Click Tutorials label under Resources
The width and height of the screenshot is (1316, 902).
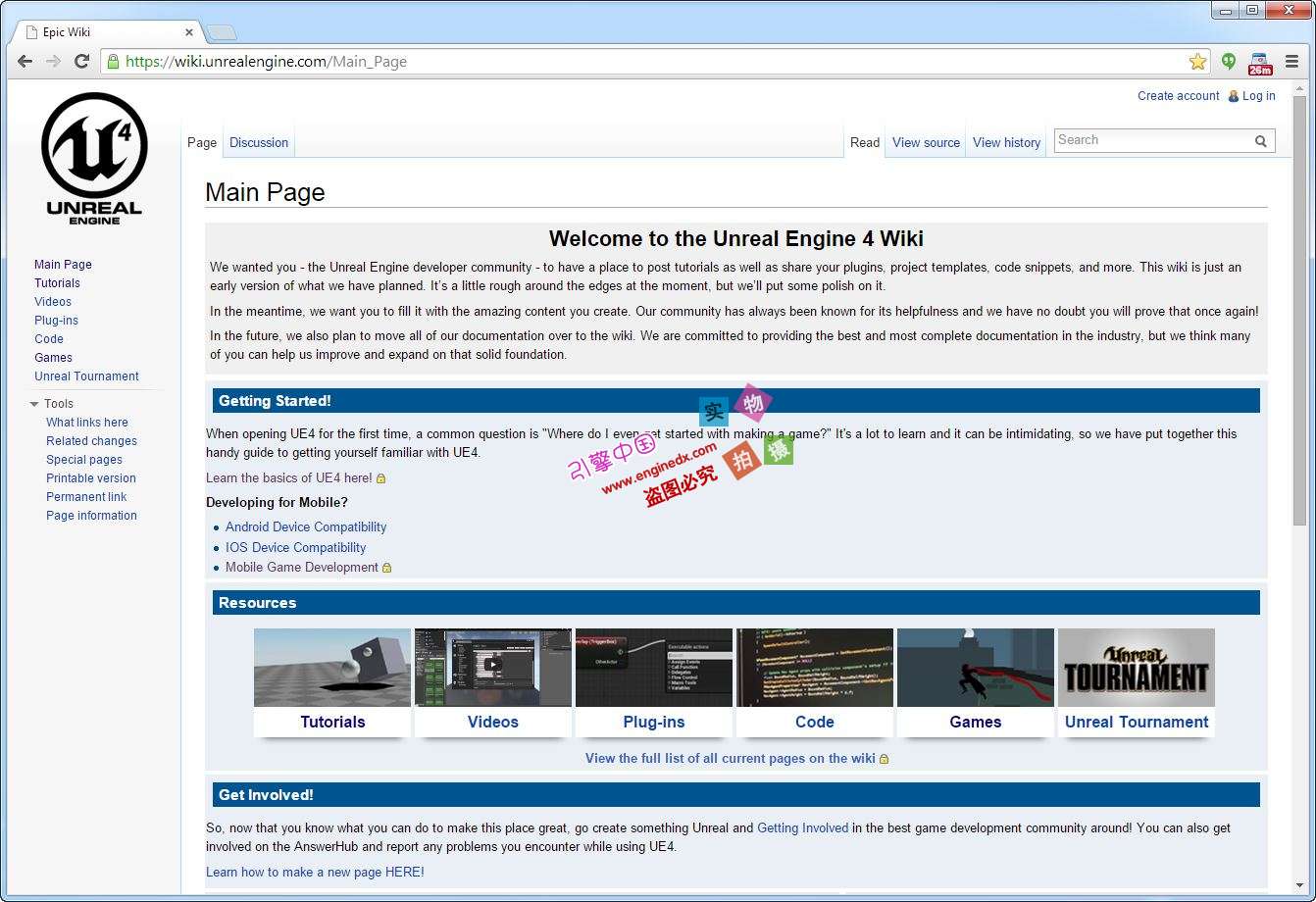tap(332, 723)
